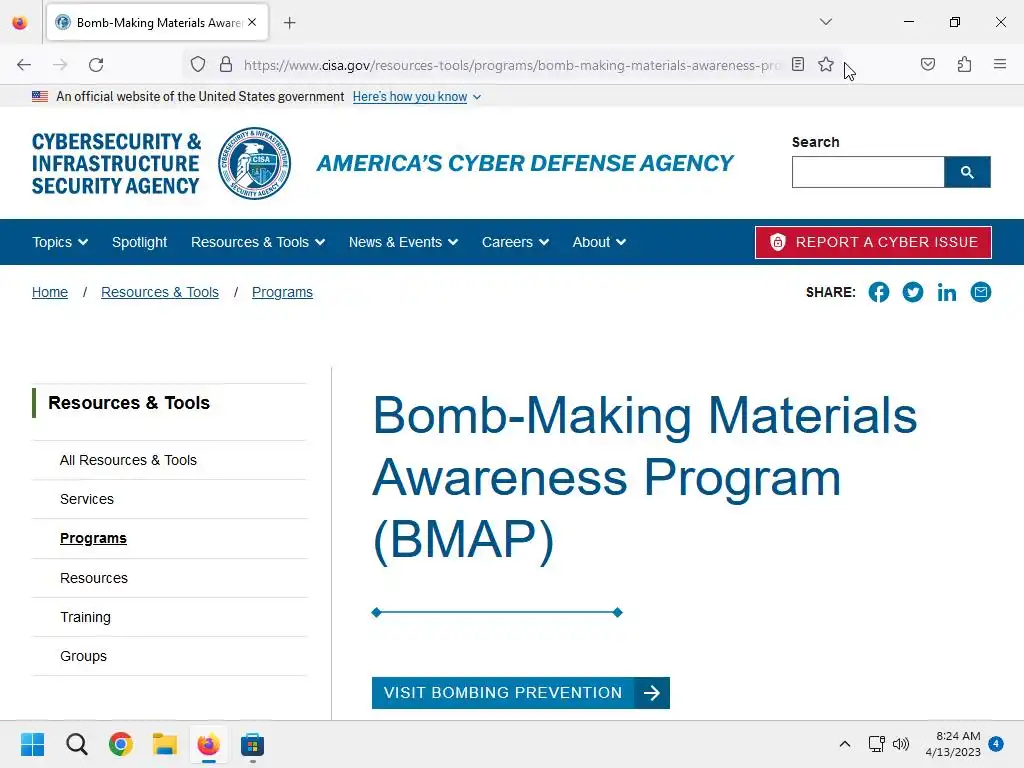Expand Resources & Tools nav dropdown
Image resolution: width=1024 pixels, height=768 pixels.
(258, 242)
